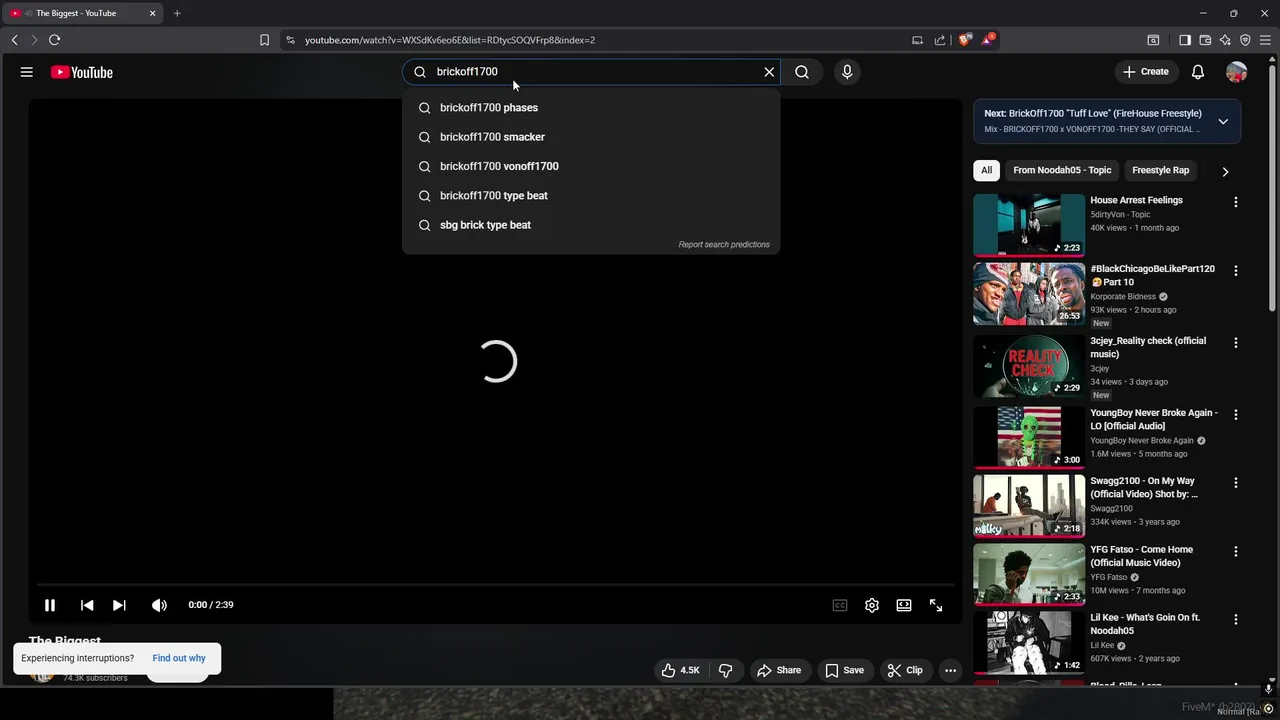The image size is (1280, 720).
Task: Pause the video playback
Action: 50,605
